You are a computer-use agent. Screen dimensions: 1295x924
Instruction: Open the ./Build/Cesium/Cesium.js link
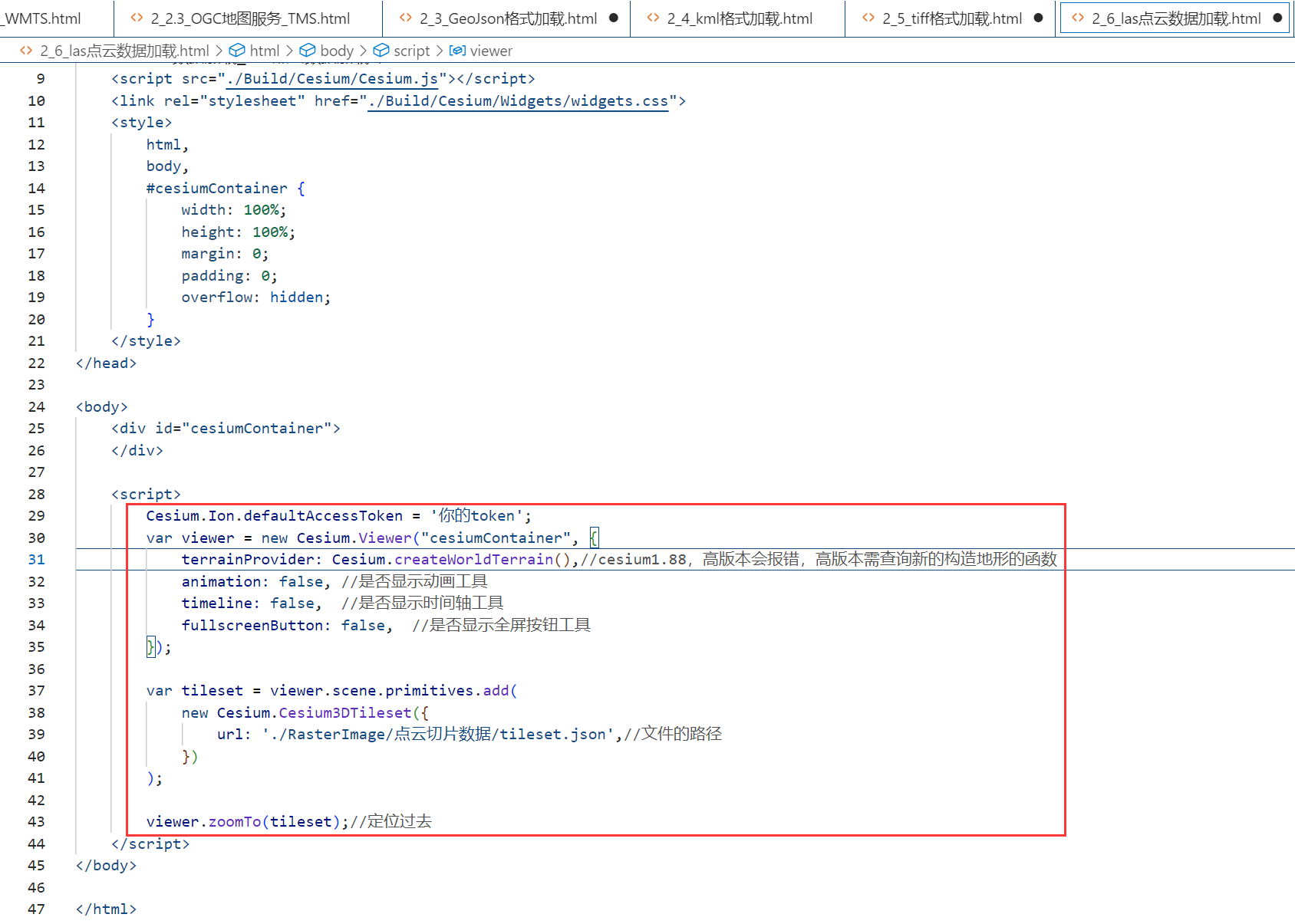point(332,79)
